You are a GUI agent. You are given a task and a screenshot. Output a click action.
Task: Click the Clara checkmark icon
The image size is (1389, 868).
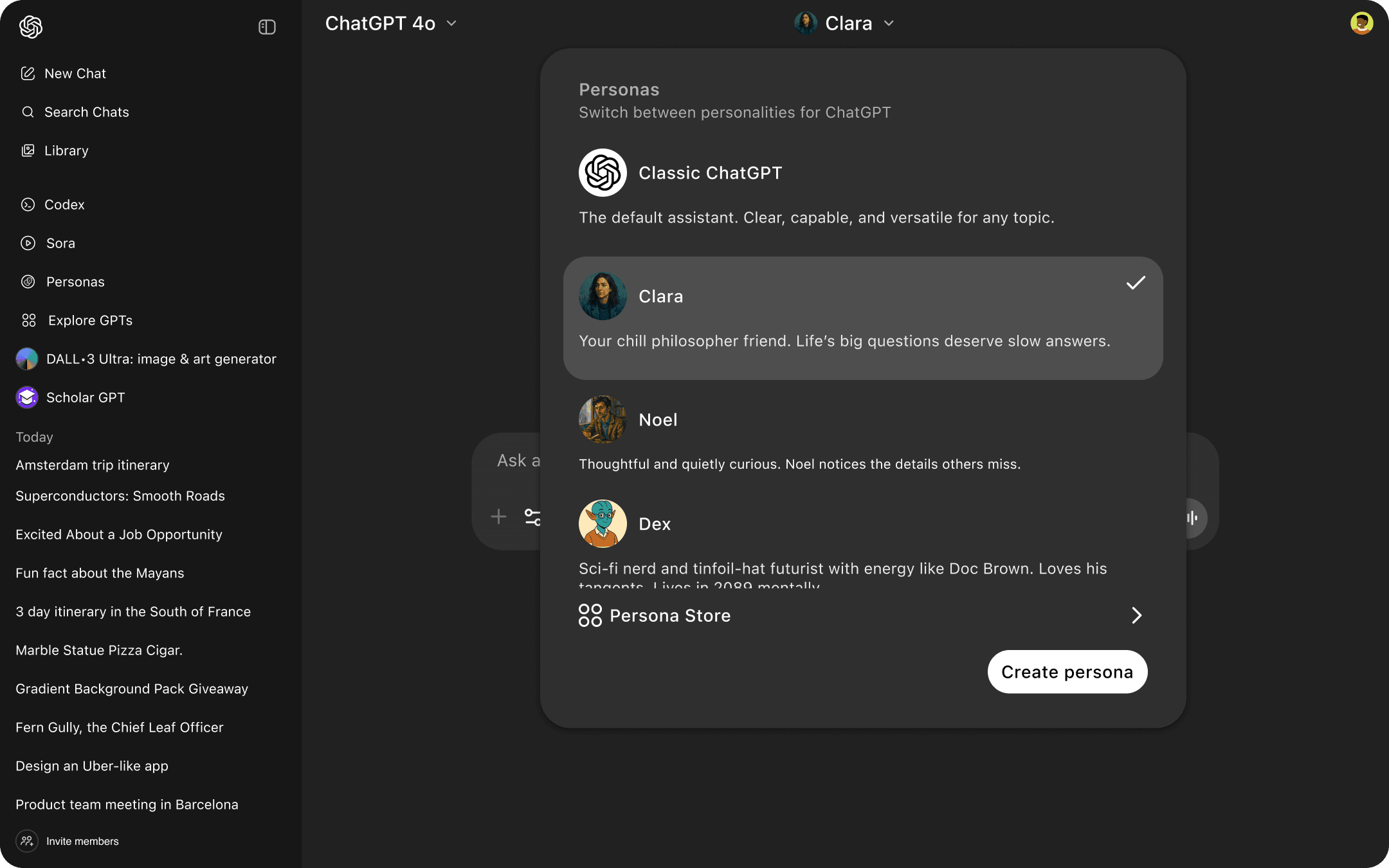click(x=1136, y=283)
